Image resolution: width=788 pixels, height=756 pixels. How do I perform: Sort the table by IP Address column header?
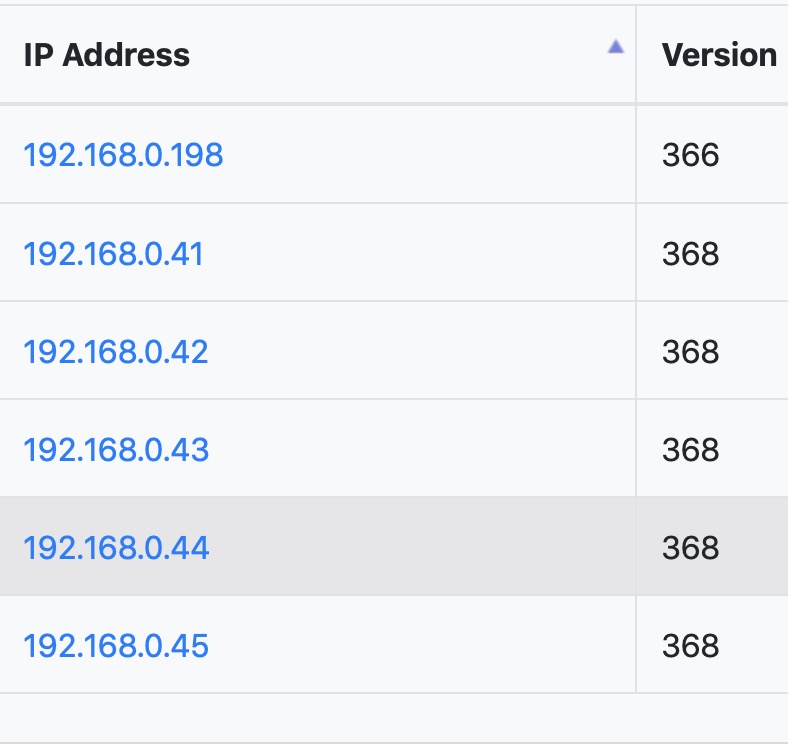point(107,55)
